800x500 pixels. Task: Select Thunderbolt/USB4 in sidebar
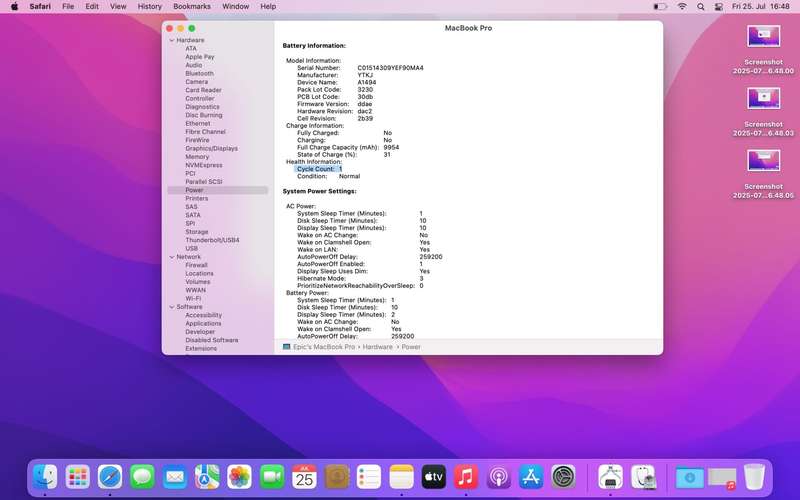212,240
